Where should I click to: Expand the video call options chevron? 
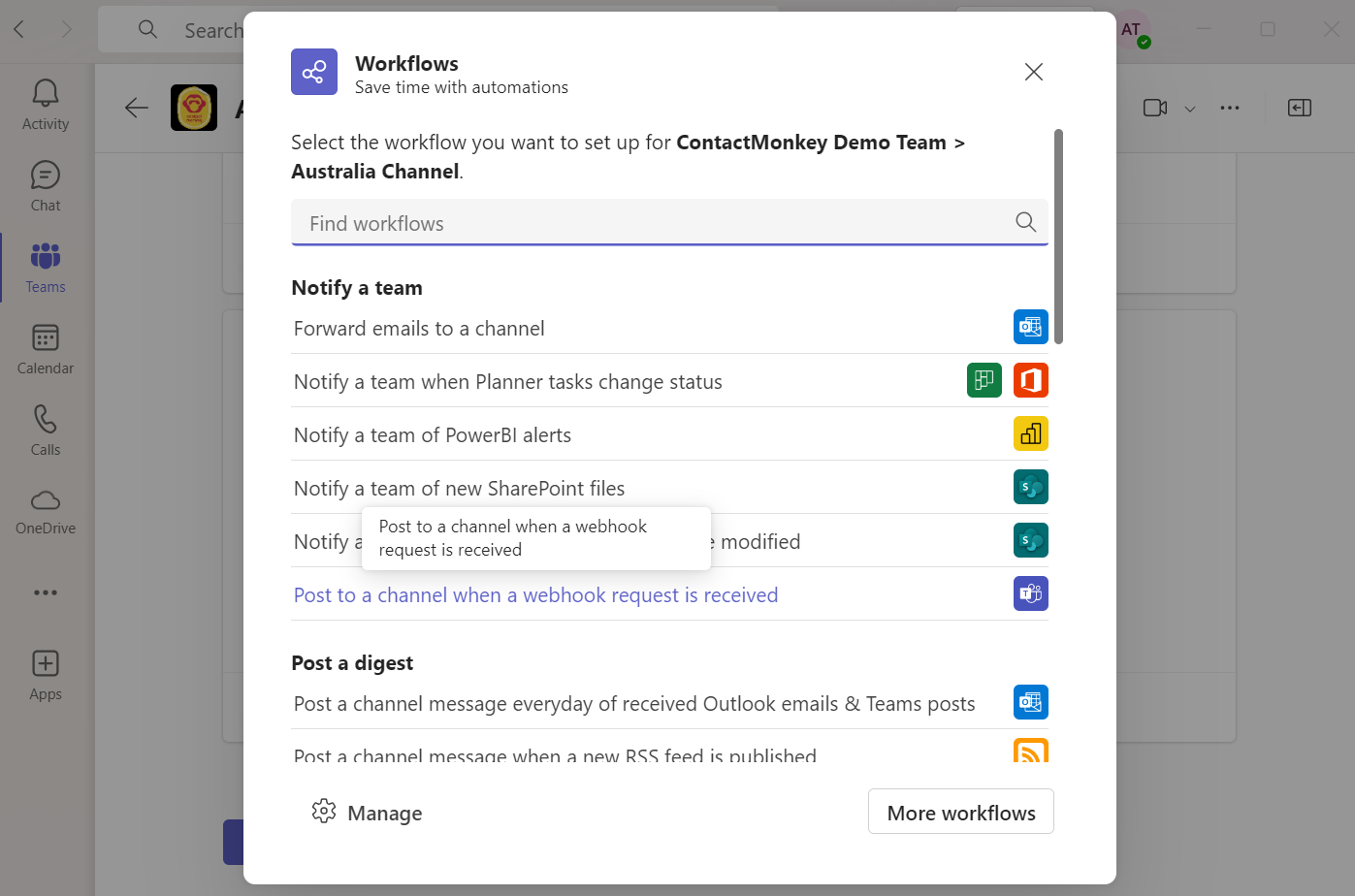pyautogui.click(x=1190, y=109)
